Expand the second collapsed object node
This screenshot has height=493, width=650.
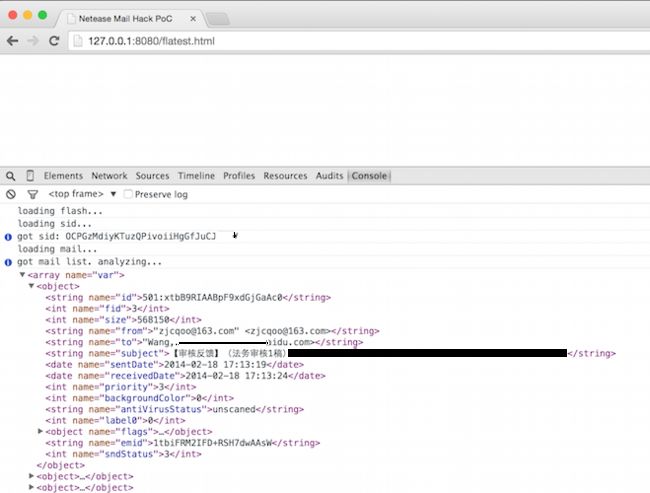click(32, 476)
